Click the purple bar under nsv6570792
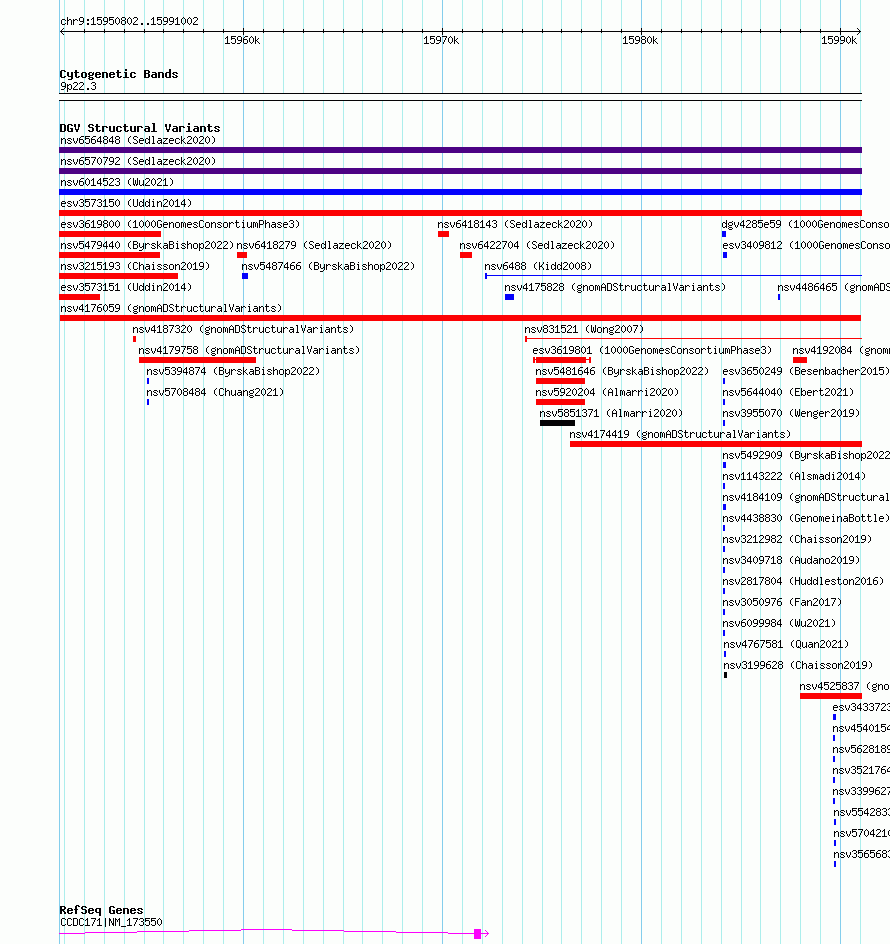Screen dimensions: 890x944 tap(461, 171)
